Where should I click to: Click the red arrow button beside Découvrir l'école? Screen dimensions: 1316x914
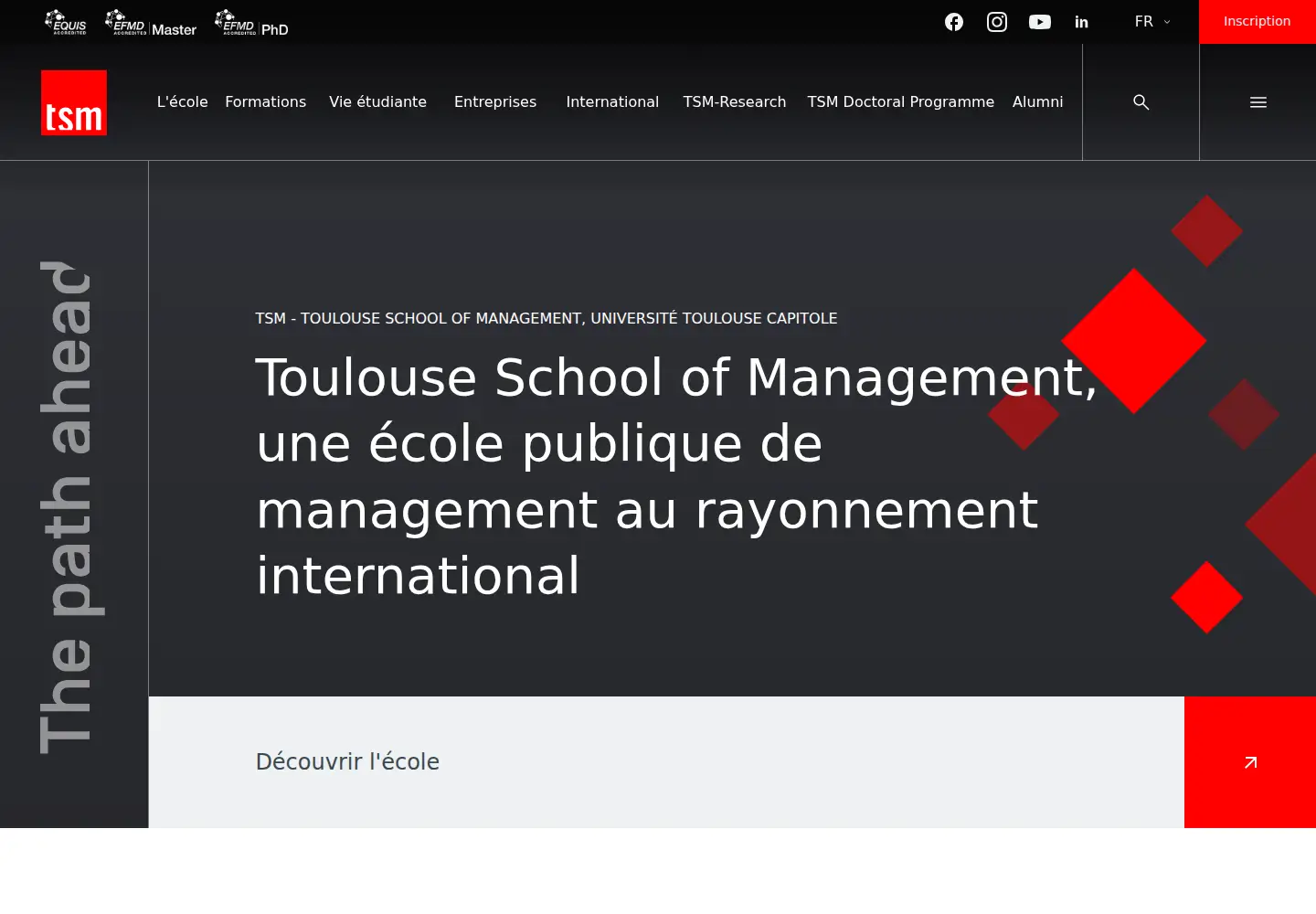(x=1250, y=762)
